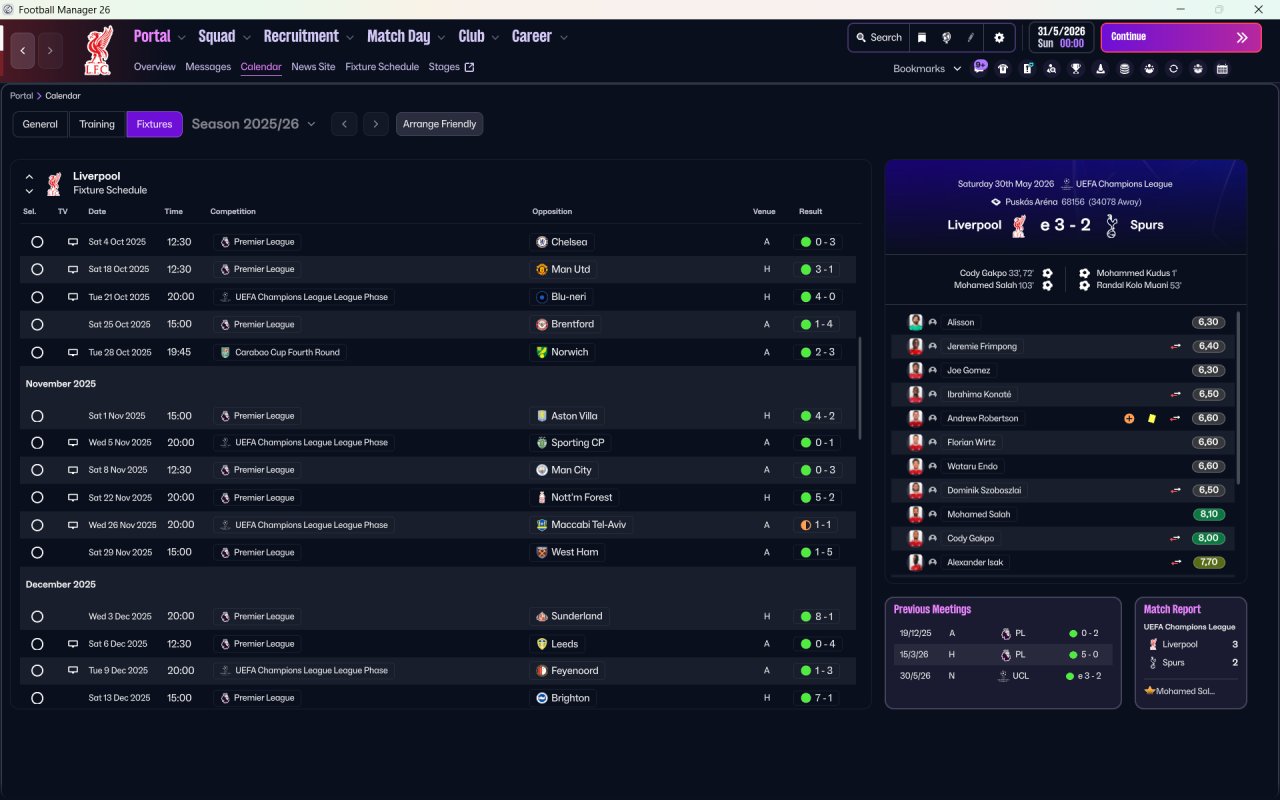Open settings gear in the top bar

click(999, 37)
